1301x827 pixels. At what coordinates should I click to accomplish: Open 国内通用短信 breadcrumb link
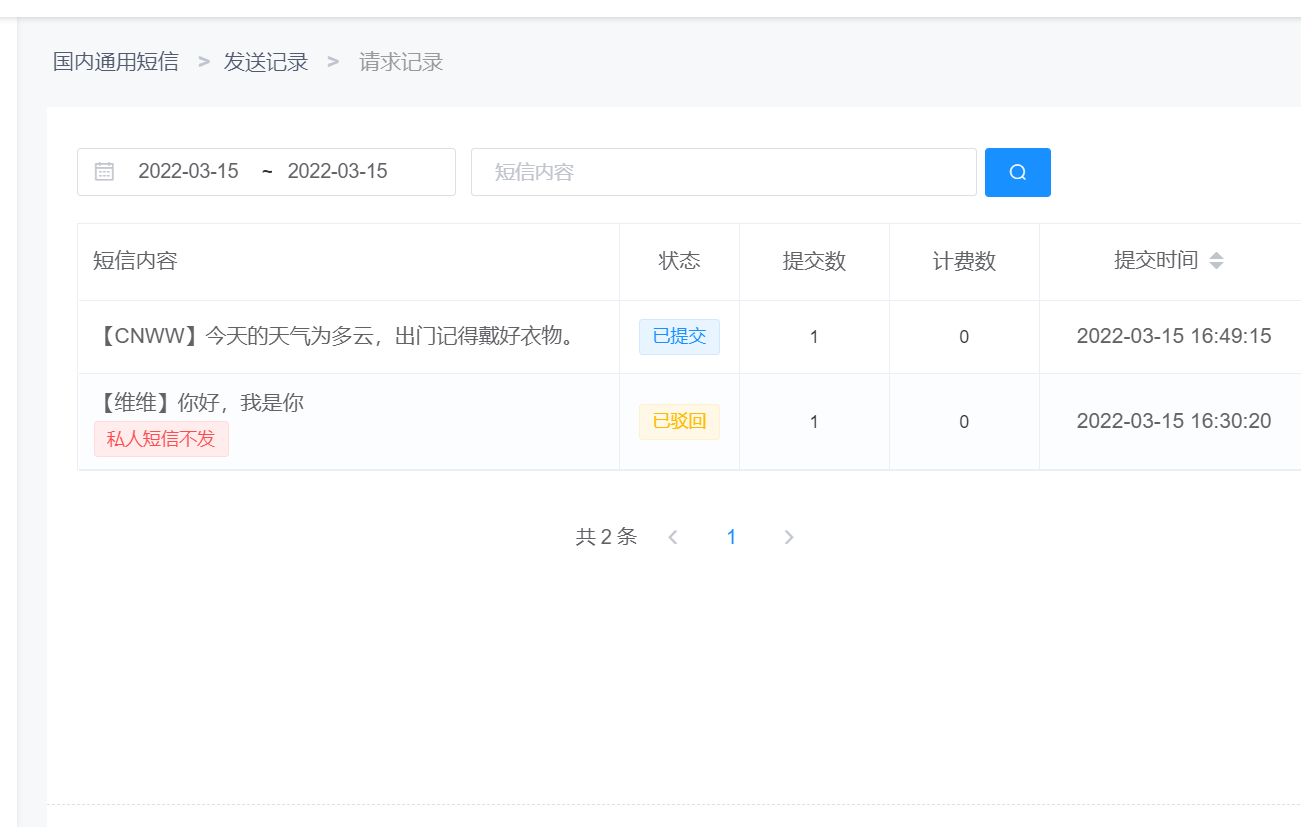point(116,62)
